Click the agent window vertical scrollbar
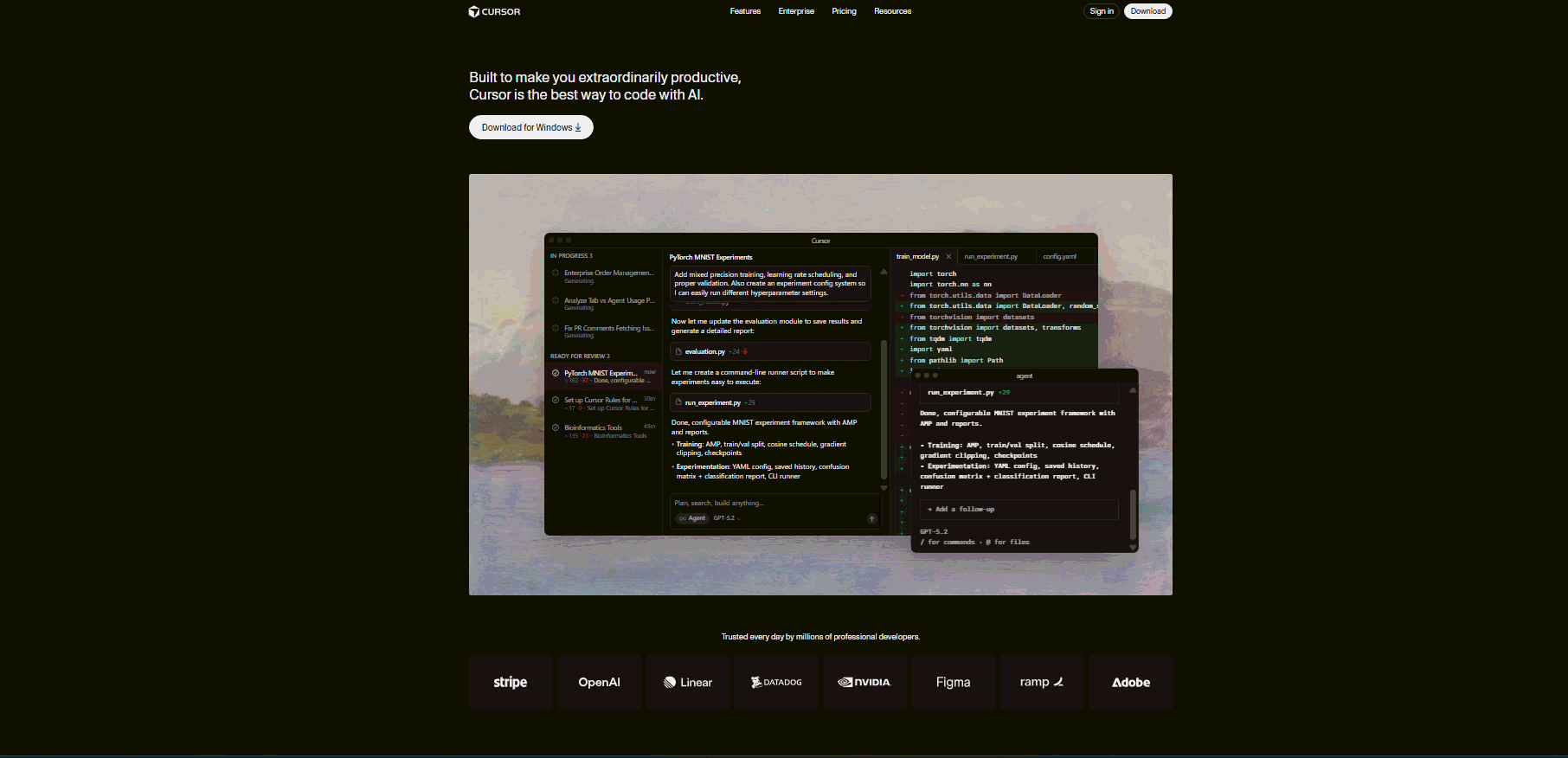Screen dimensions: 1568x758 pyautogui.click(x=1133, y=514)
